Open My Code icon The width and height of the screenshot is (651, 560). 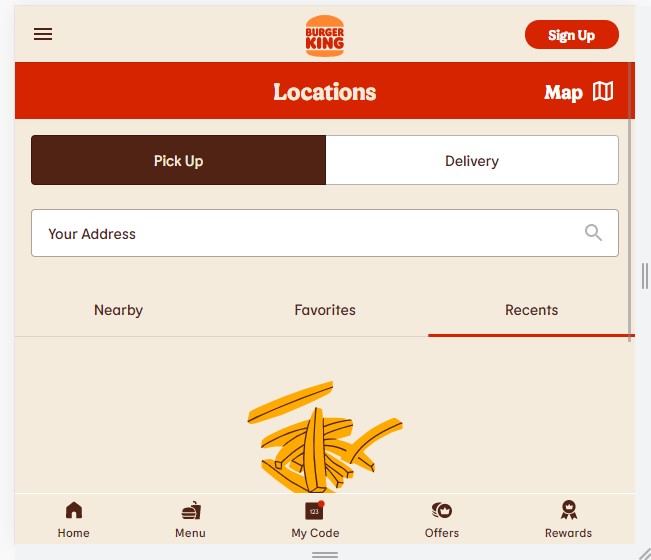(x=315, y=511)
